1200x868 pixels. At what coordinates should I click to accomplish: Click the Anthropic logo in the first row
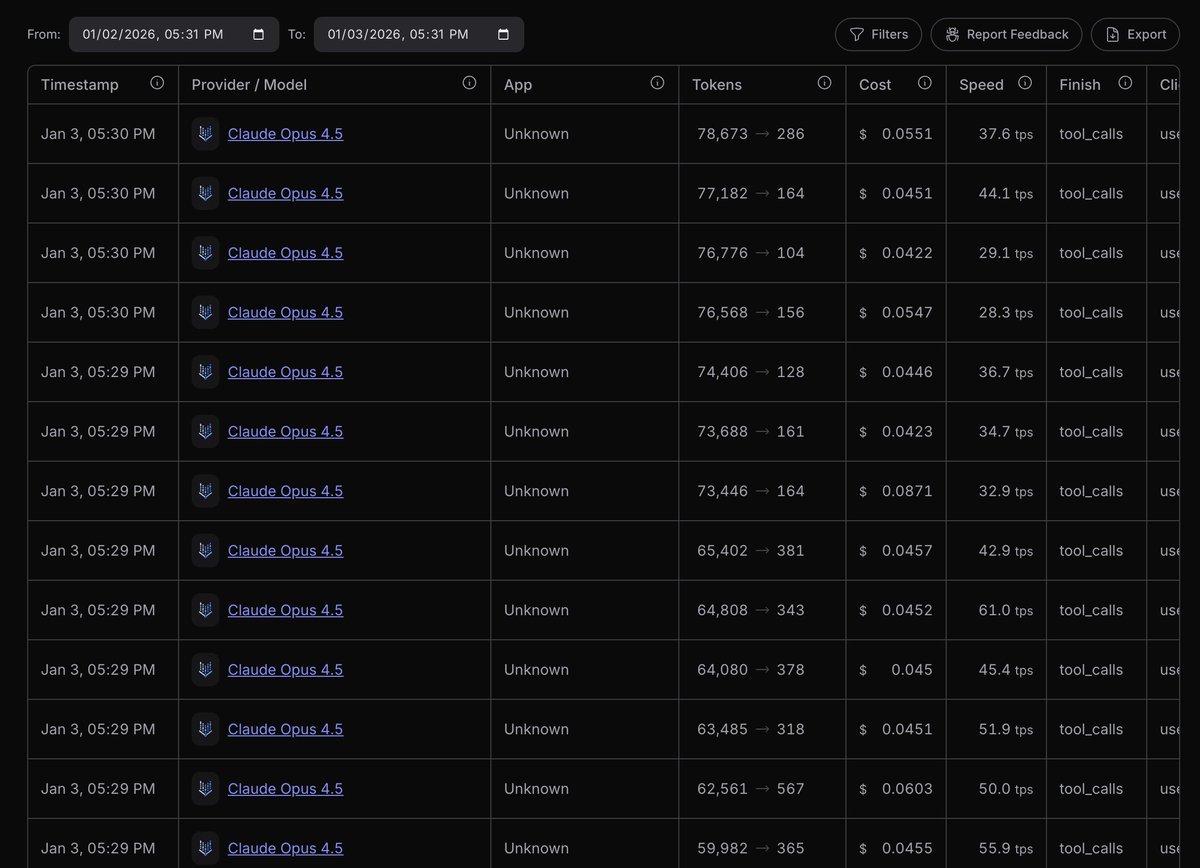point(205,133)
